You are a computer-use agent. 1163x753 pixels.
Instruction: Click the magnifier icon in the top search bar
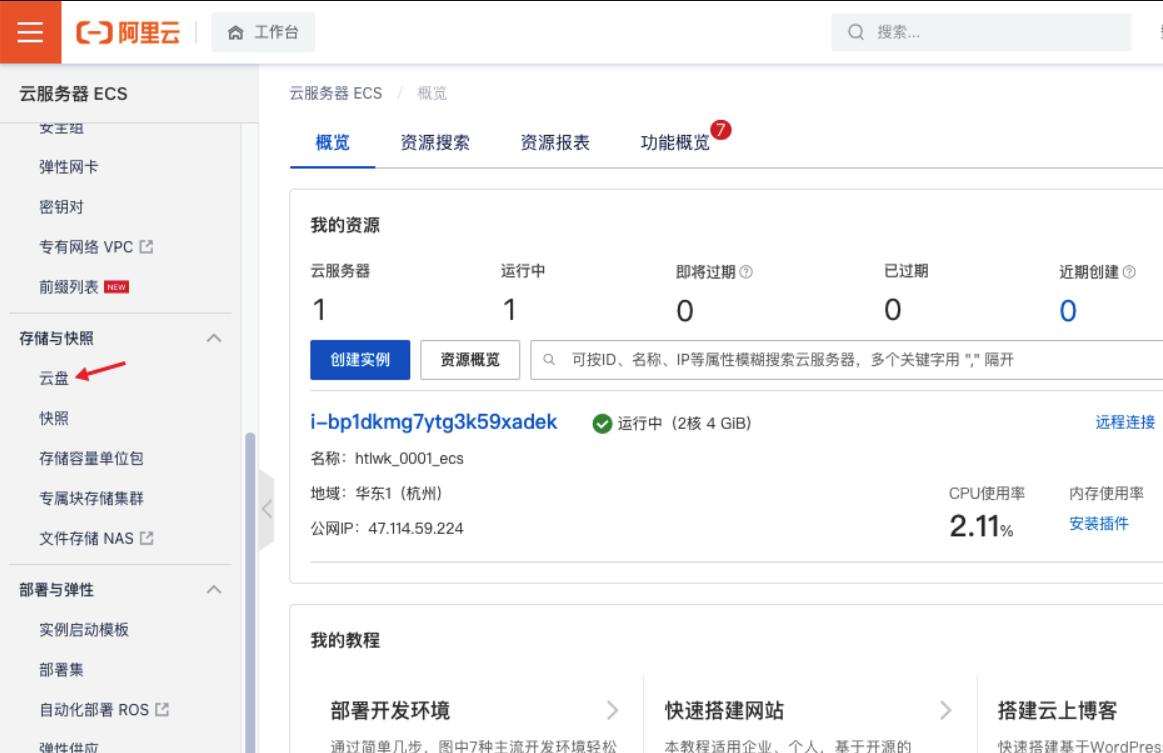click(x=856, y=32)
